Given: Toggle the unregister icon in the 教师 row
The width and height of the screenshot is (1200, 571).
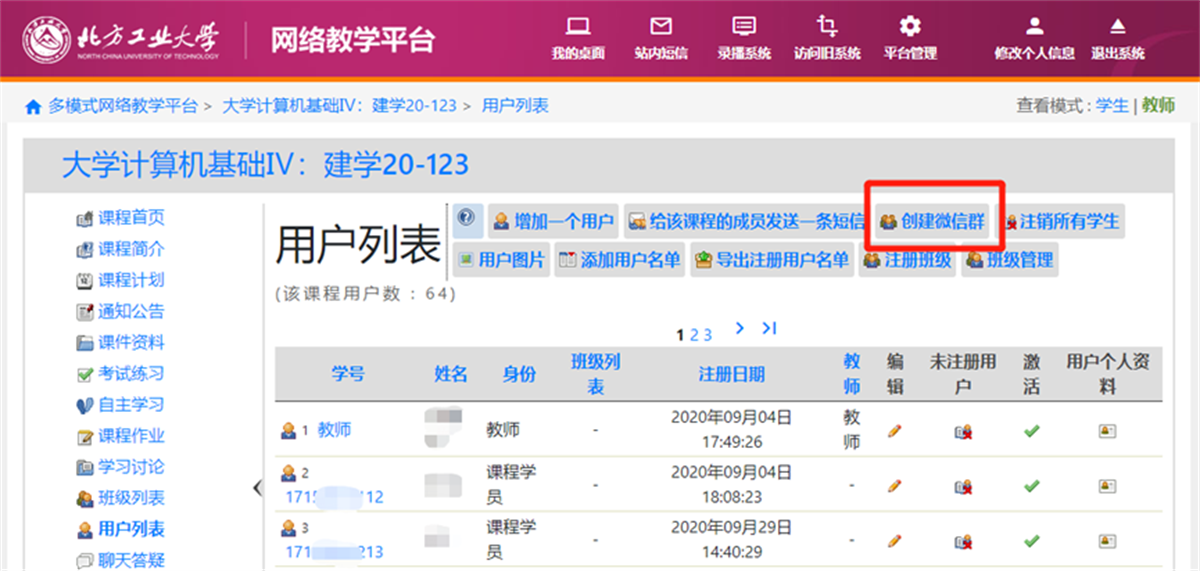Looking at the screenshot, I should [963, 431].
